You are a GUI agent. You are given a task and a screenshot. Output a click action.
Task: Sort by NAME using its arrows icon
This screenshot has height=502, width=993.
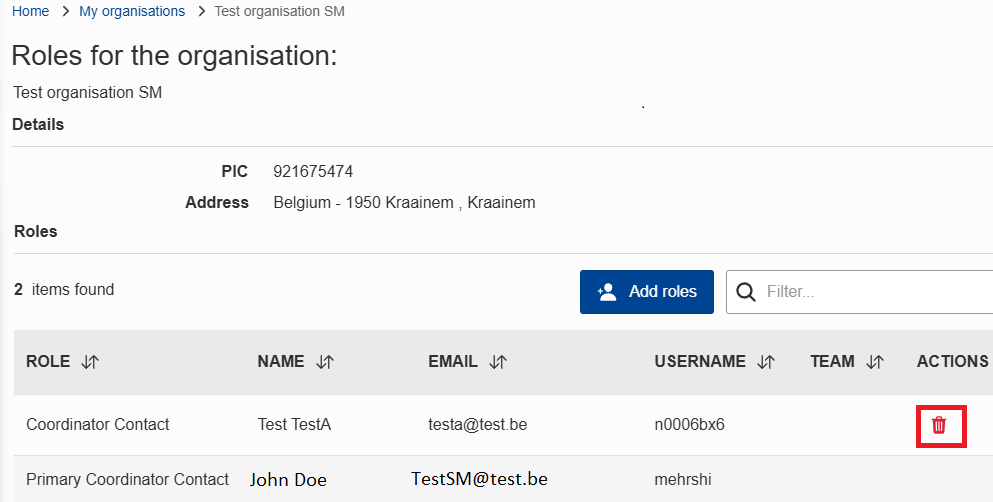tap(324, 362)
